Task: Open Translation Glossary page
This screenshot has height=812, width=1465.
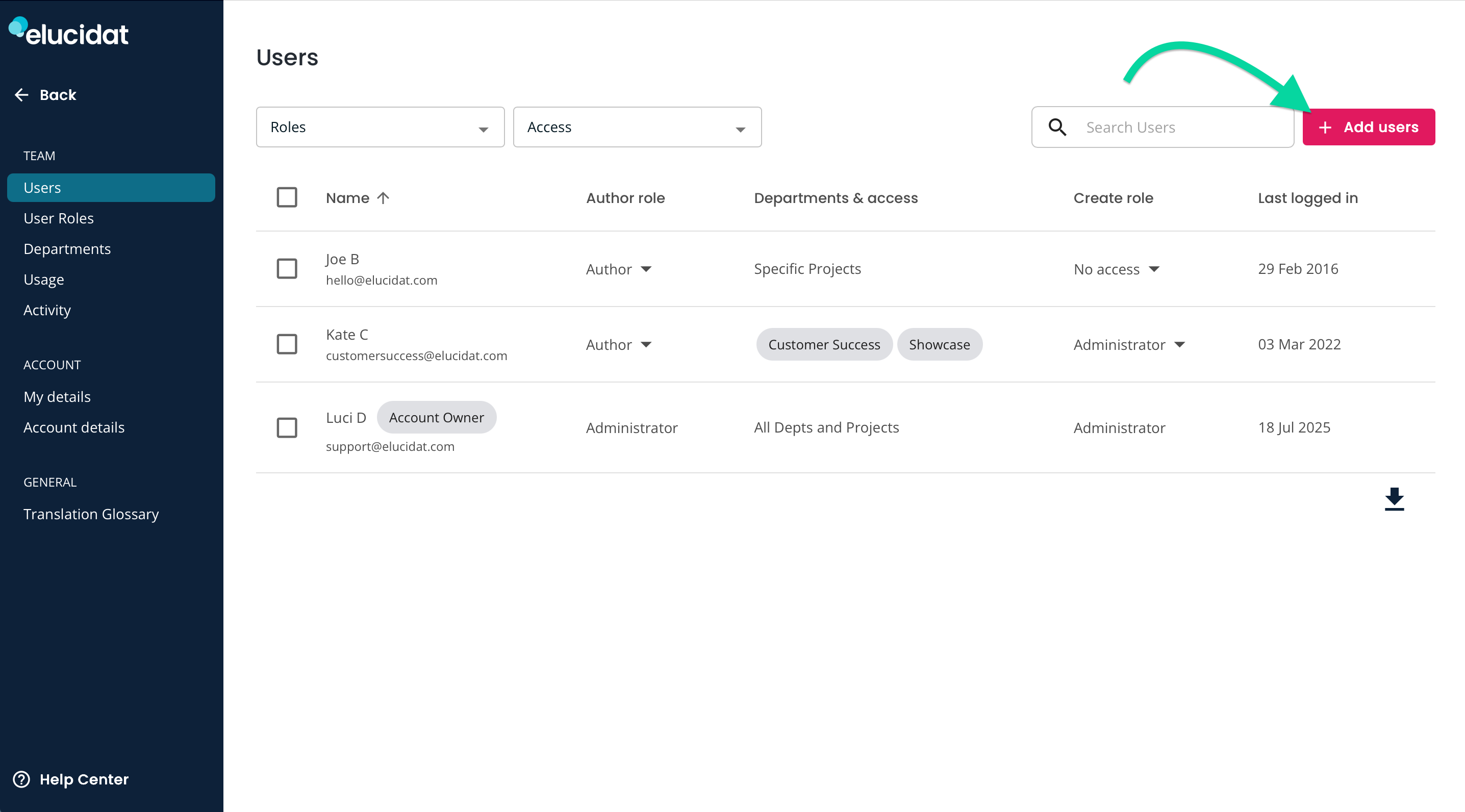Action: point(91,514)
